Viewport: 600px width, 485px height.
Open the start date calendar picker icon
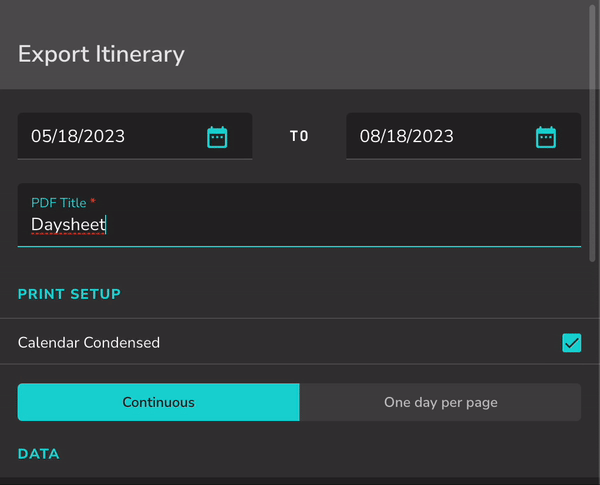pyautogui.click(x=217, y=137)
